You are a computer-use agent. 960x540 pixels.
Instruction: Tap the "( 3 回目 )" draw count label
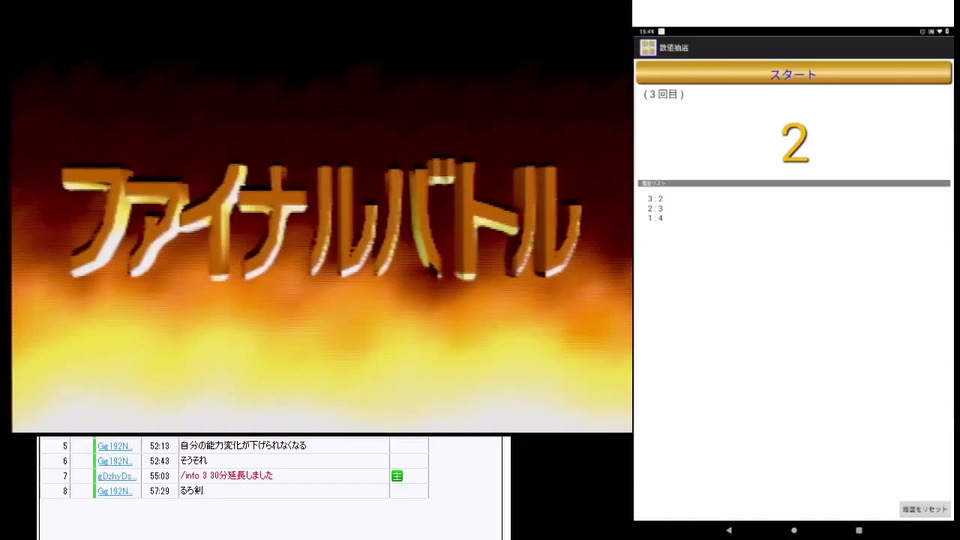click(664, 94)
